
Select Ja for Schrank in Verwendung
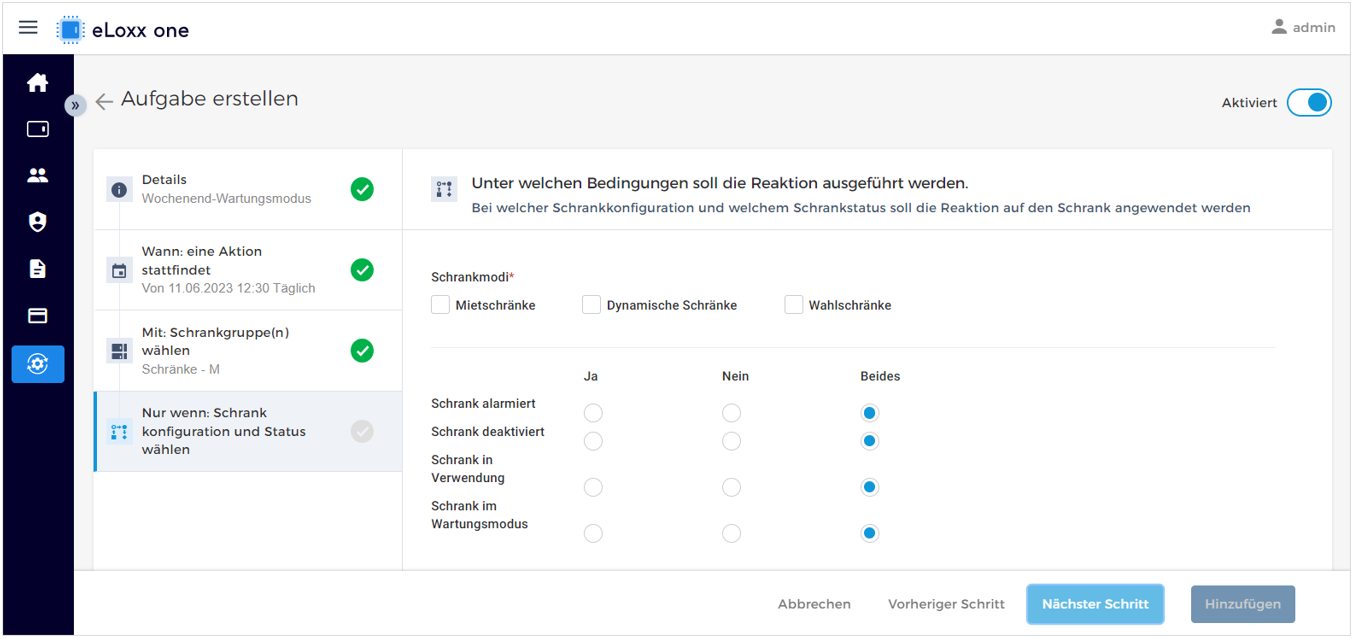(x=593, y=487)
